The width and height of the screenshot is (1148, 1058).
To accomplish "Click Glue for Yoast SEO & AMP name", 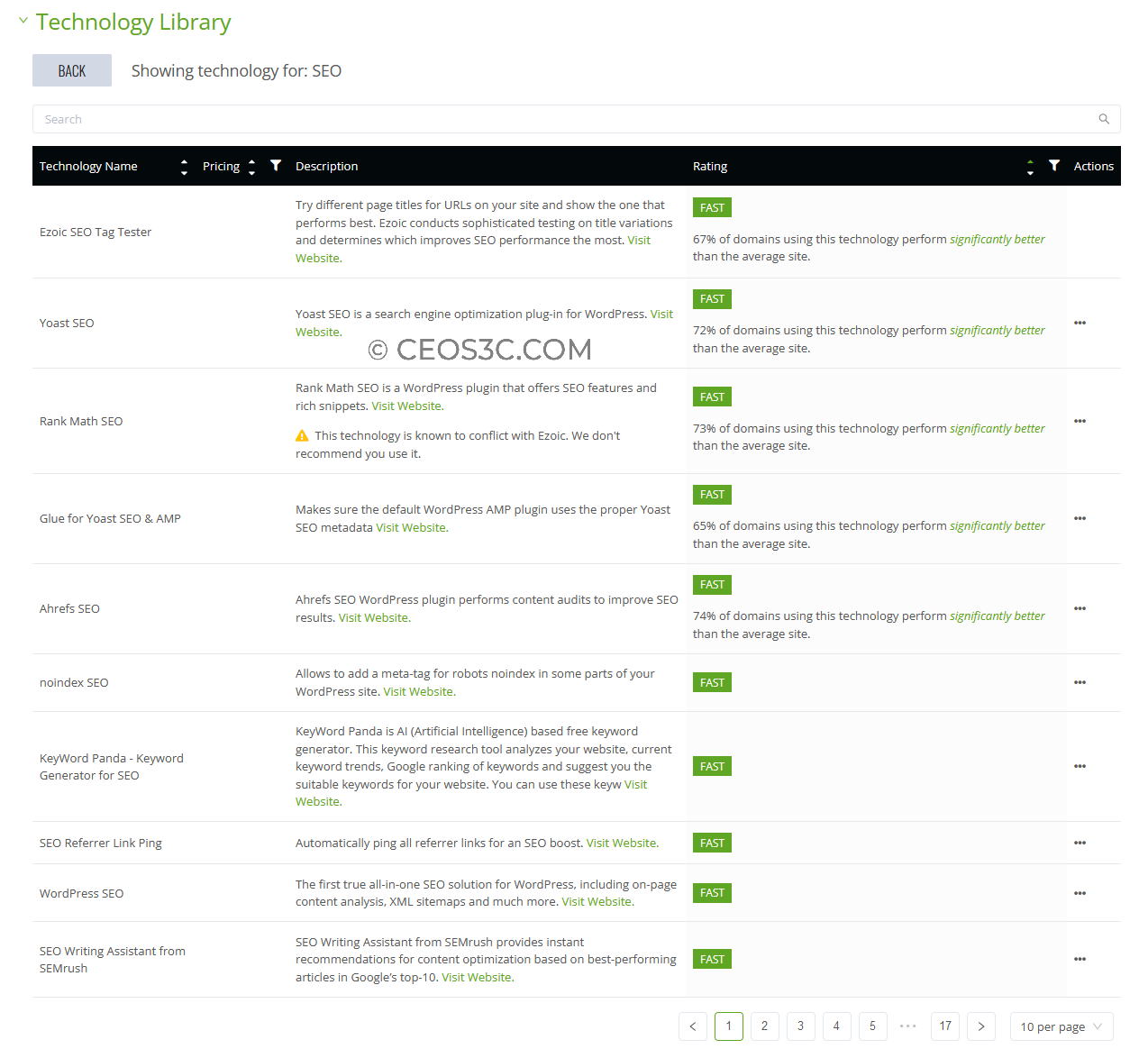I will click(110, 519).
